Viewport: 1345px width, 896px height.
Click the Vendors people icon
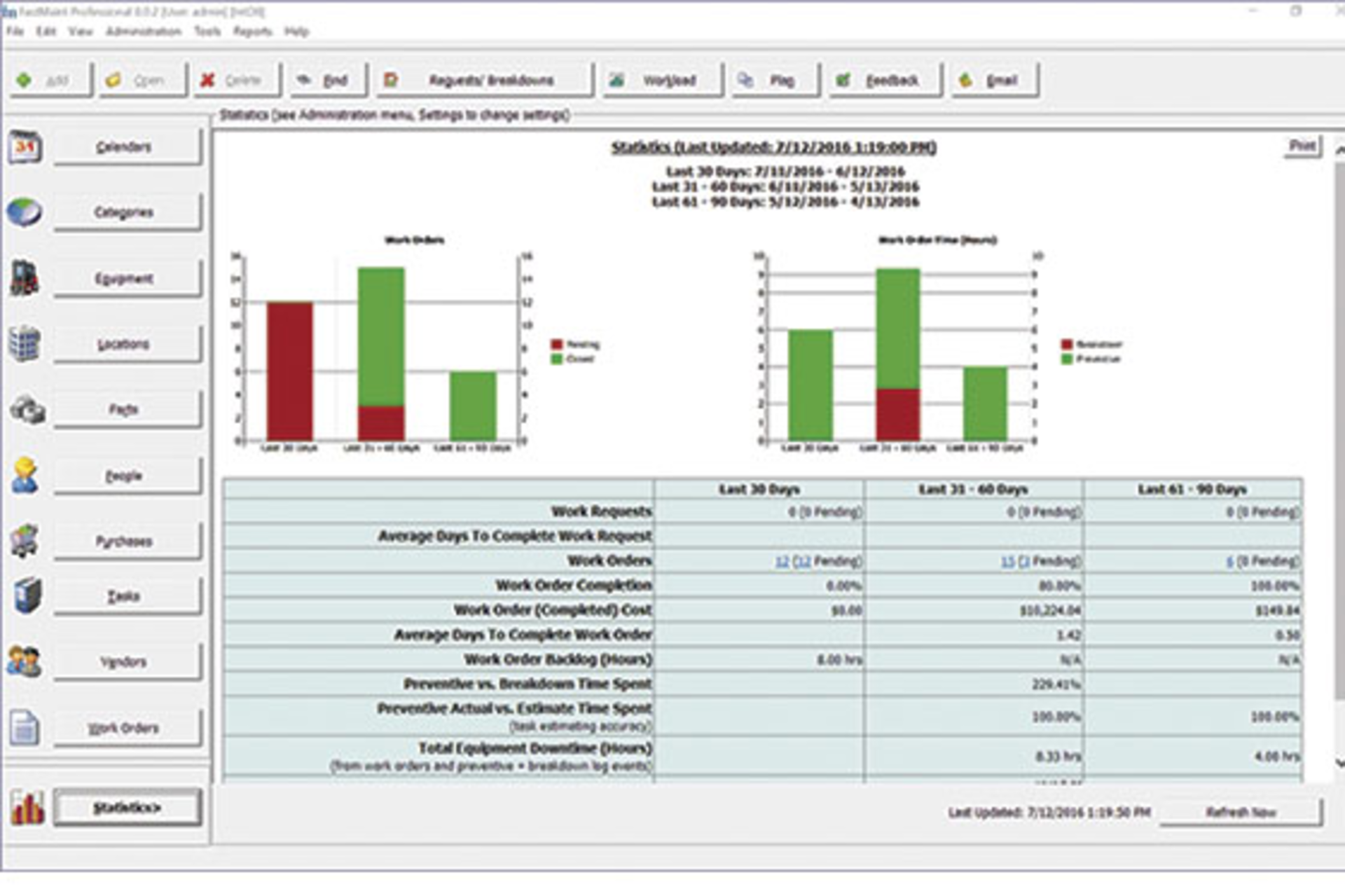(x=25, y=661)
